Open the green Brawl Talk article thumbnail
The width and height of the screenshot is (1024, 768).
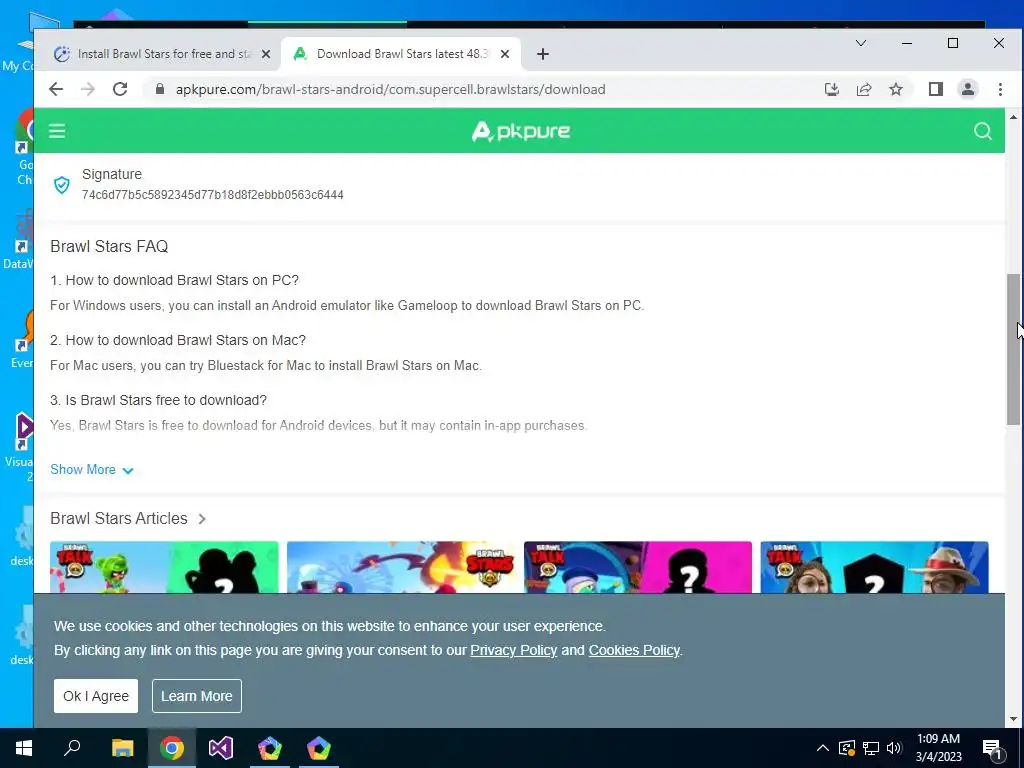click(x=165, y=567)
